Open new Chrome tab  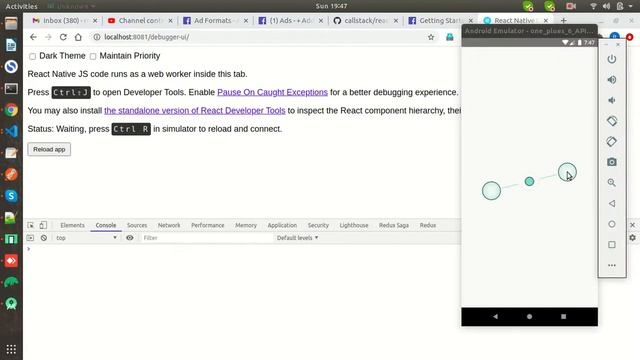[563, 20]
